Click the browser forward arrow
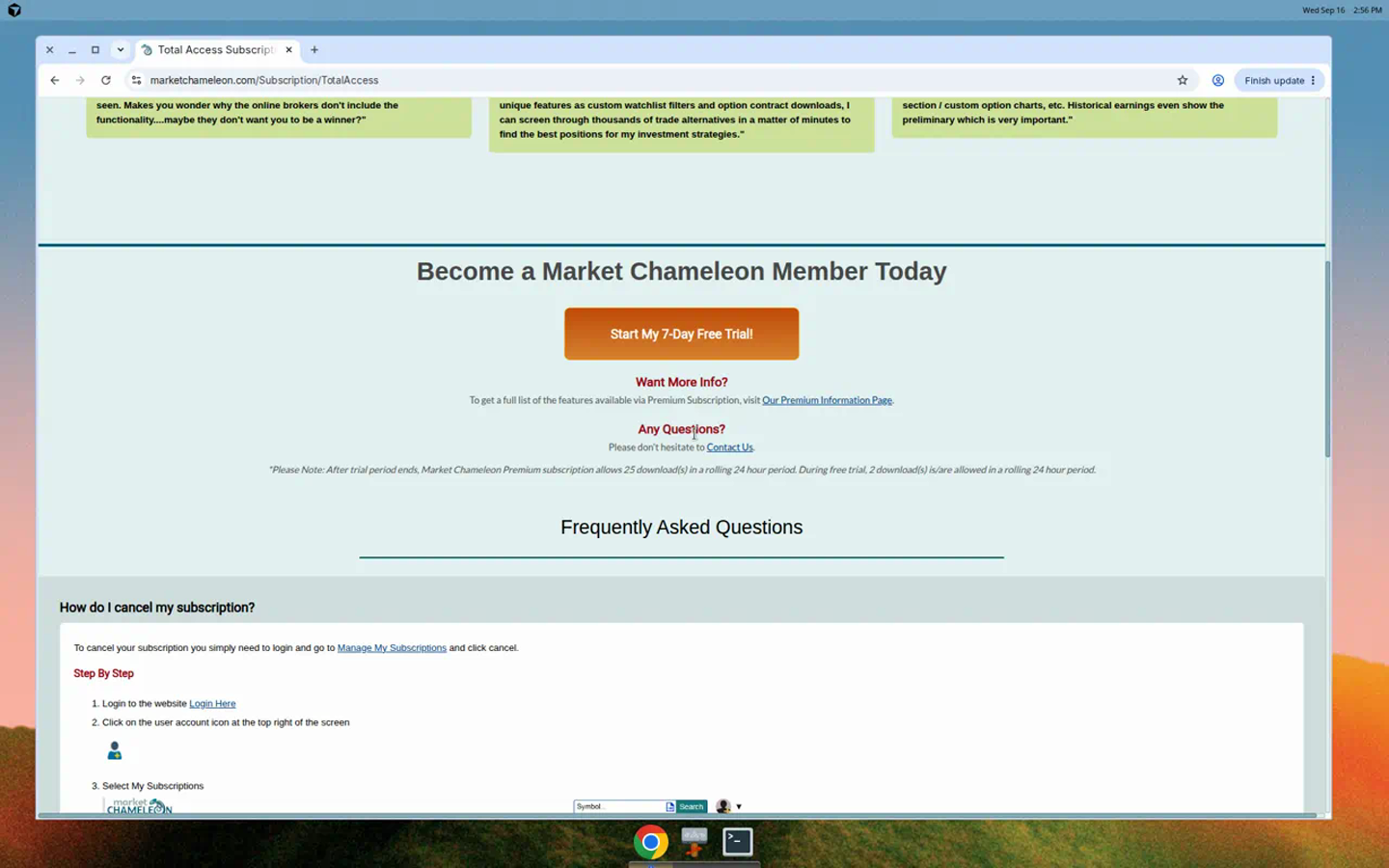1389x868 pixels. [x=80, y=80]
